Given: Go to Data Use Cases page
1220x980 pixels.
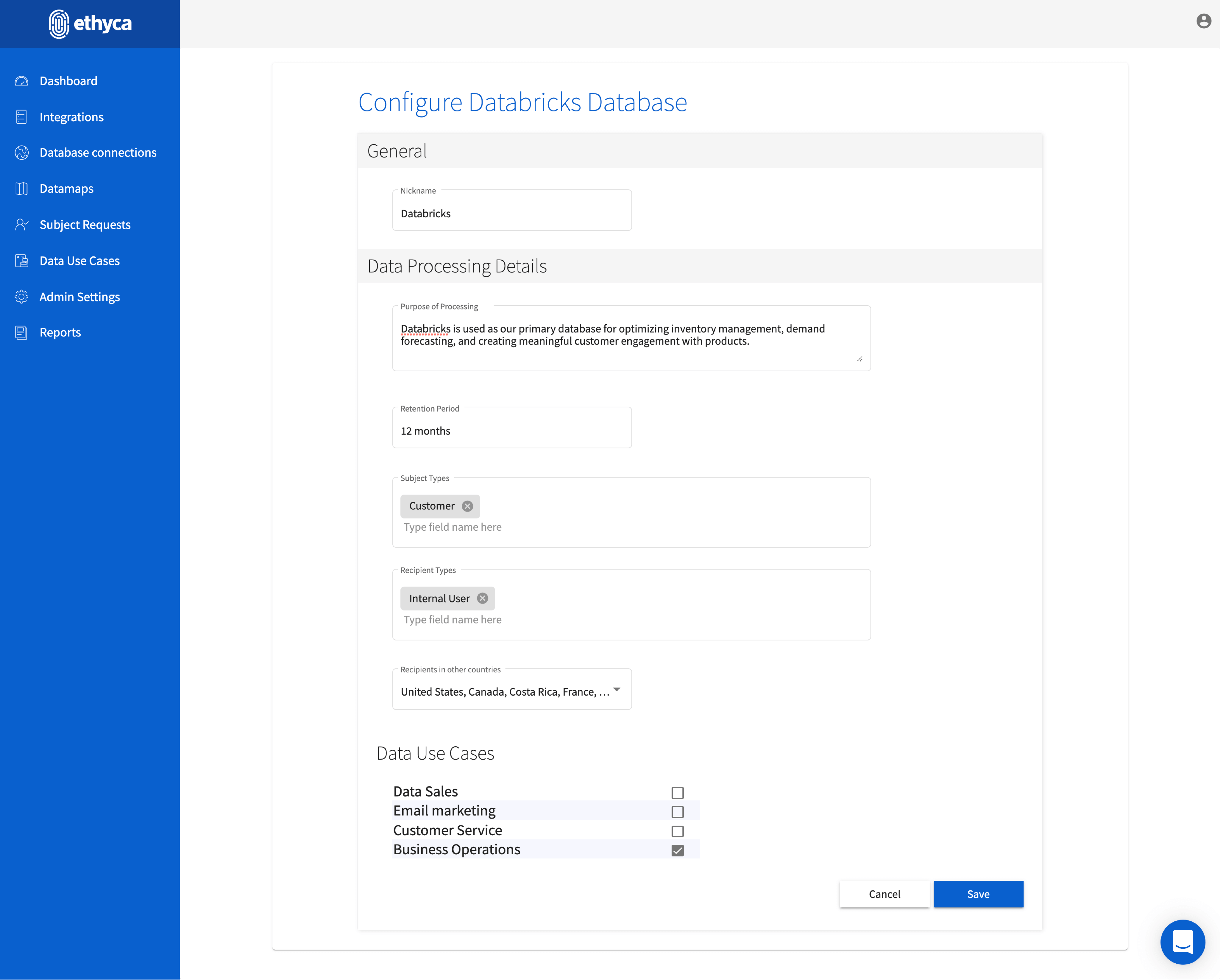Looking at the screenshot, I should coord(79,261).
